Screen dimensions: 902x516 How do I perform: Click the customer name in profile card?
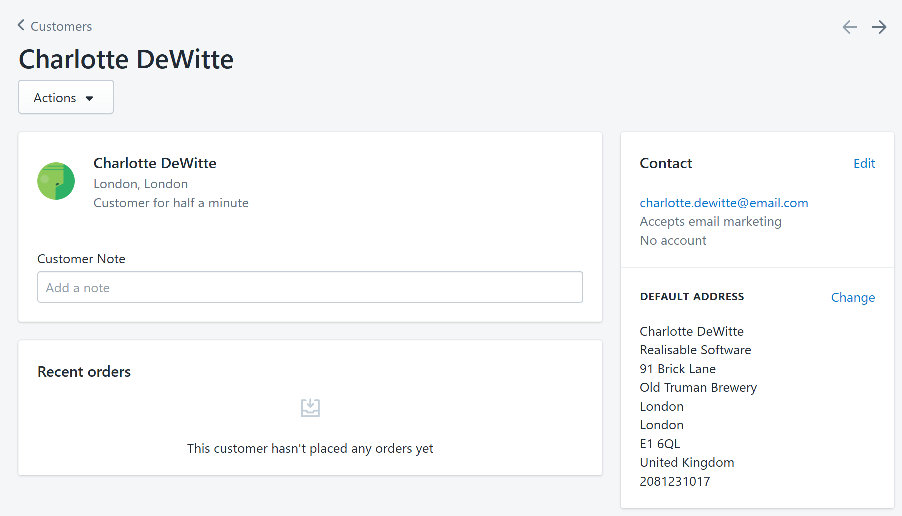155,163
